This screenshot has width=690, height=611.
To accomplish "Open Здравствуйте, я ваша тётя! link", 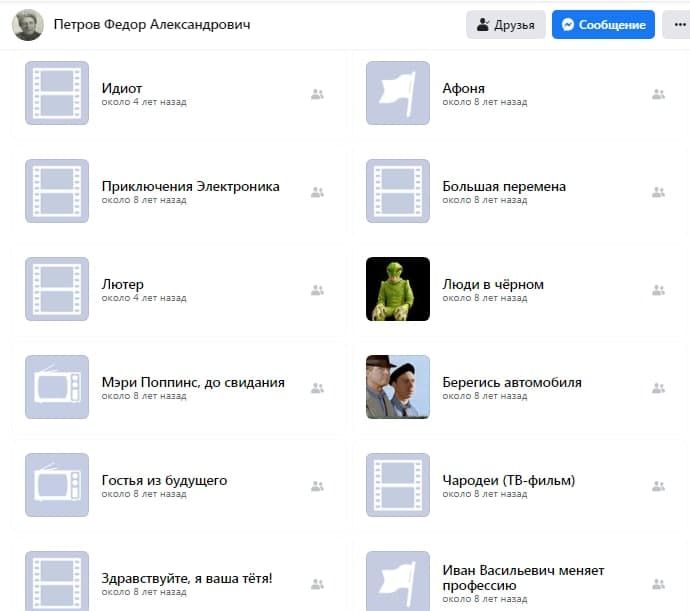I will point(187,578).
